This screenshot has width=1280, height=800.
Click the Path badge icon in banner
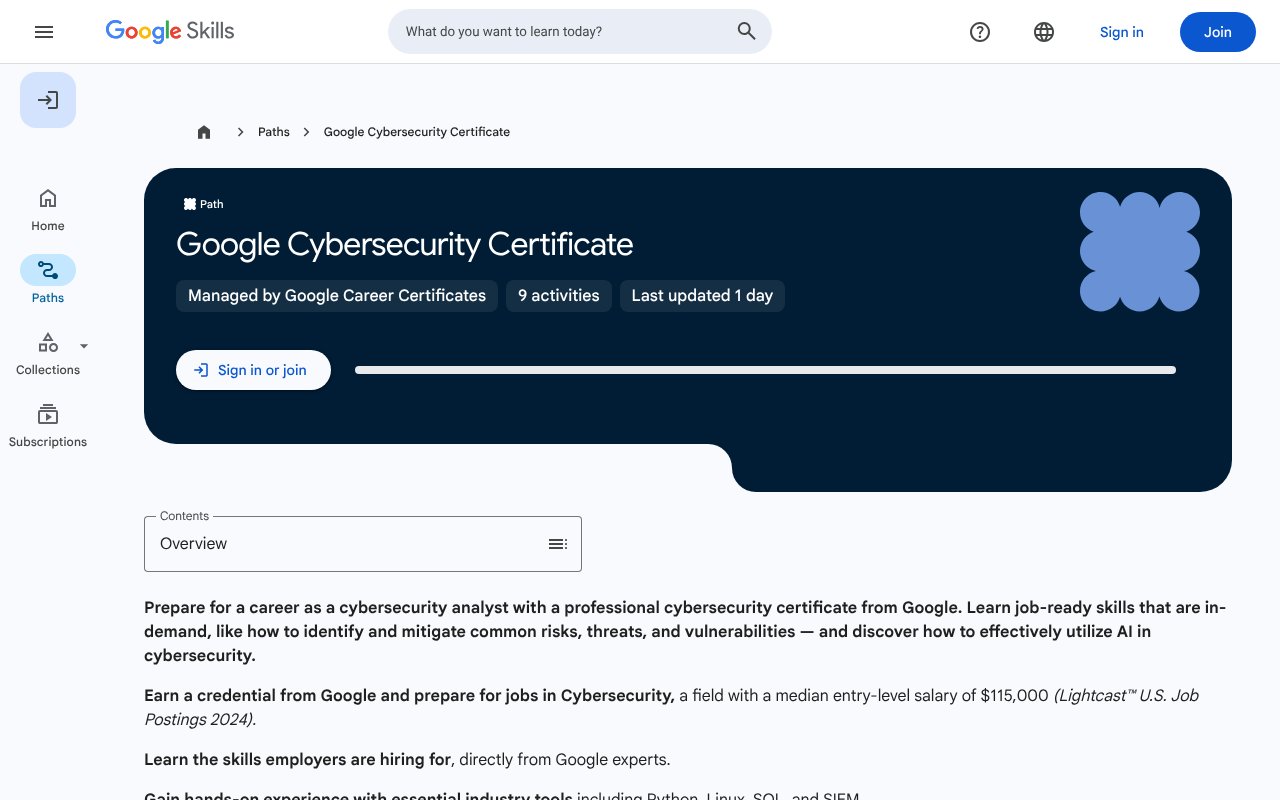click(190, 204)
